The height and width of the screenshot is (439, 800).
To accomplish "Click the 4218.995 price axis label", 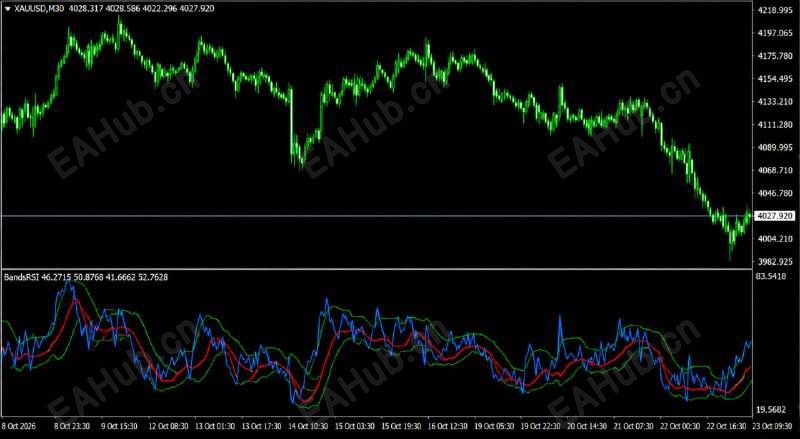I will (776, 10).
